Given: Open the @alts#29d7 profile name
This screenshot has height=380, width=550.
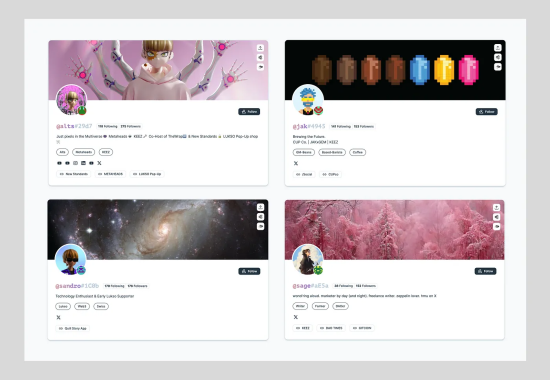Looking at the screenshot, I should [74, 126].
